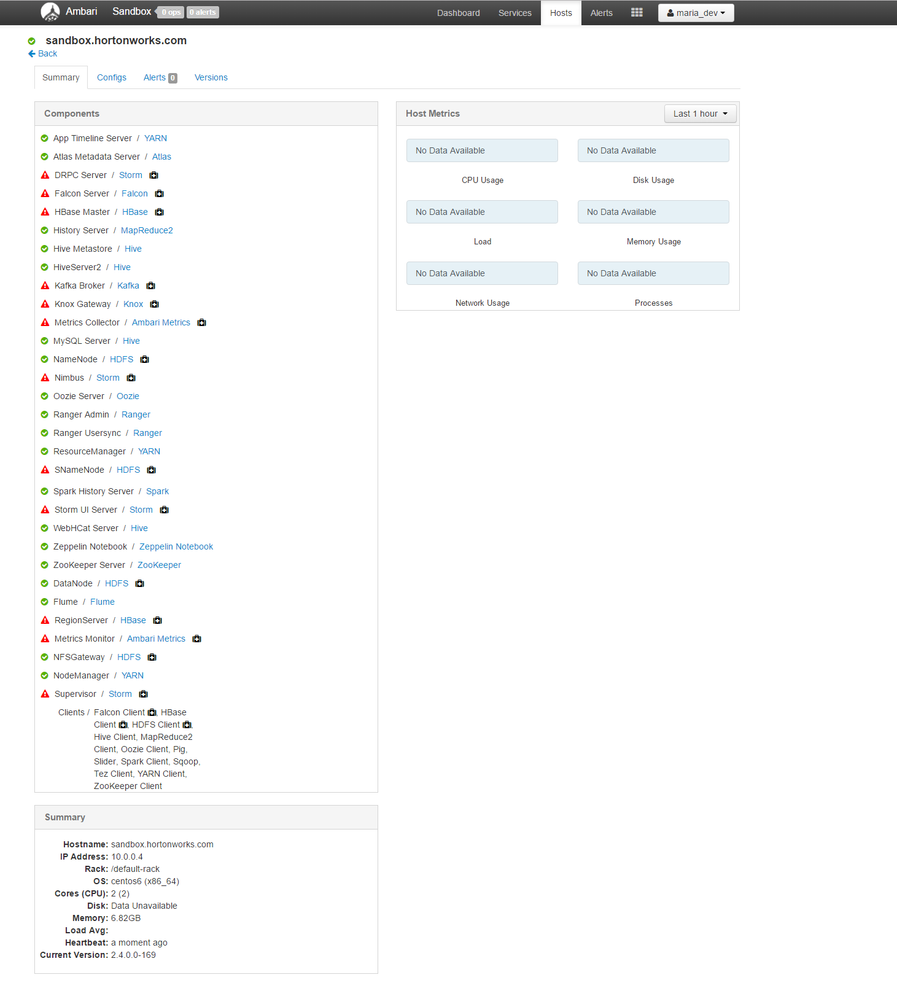Click the maintenance icon next to SNameNode HDFS

tap(151, 470)
